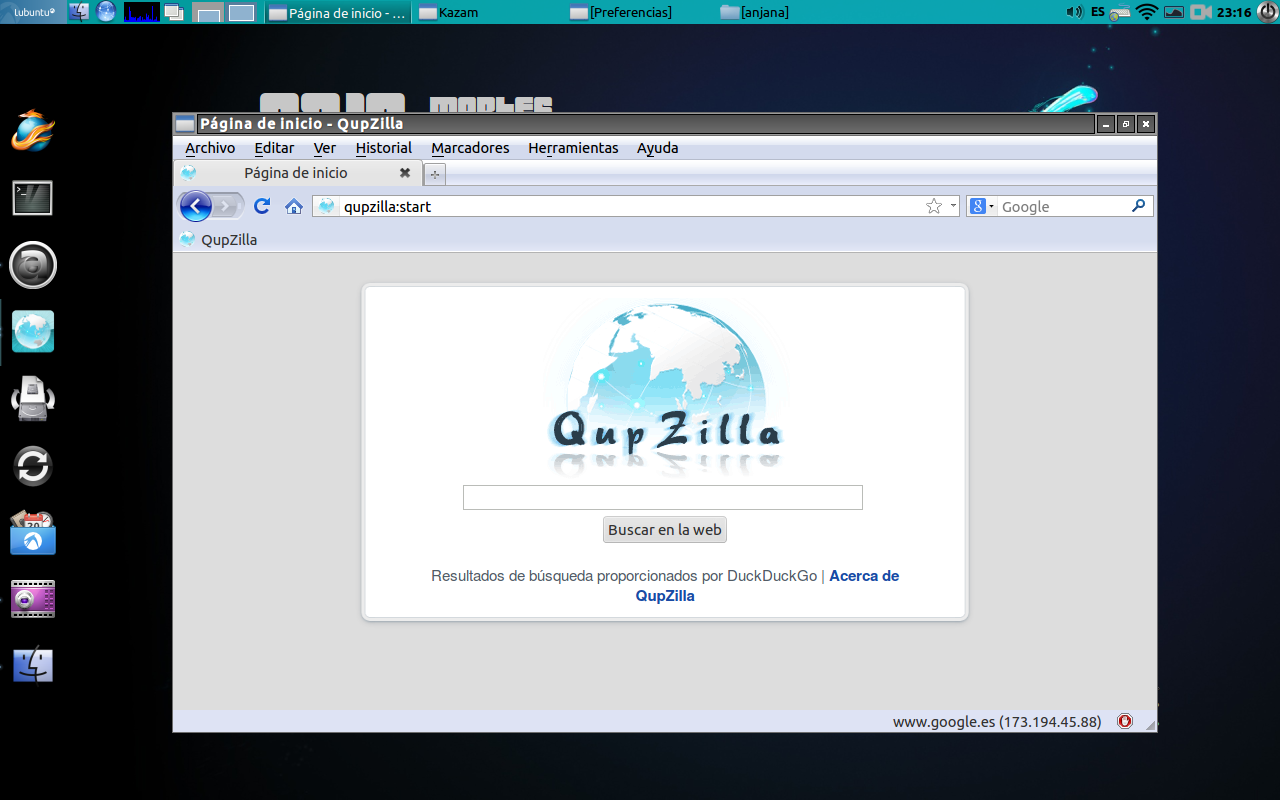Open the Ayuda menu

point(658,148)
